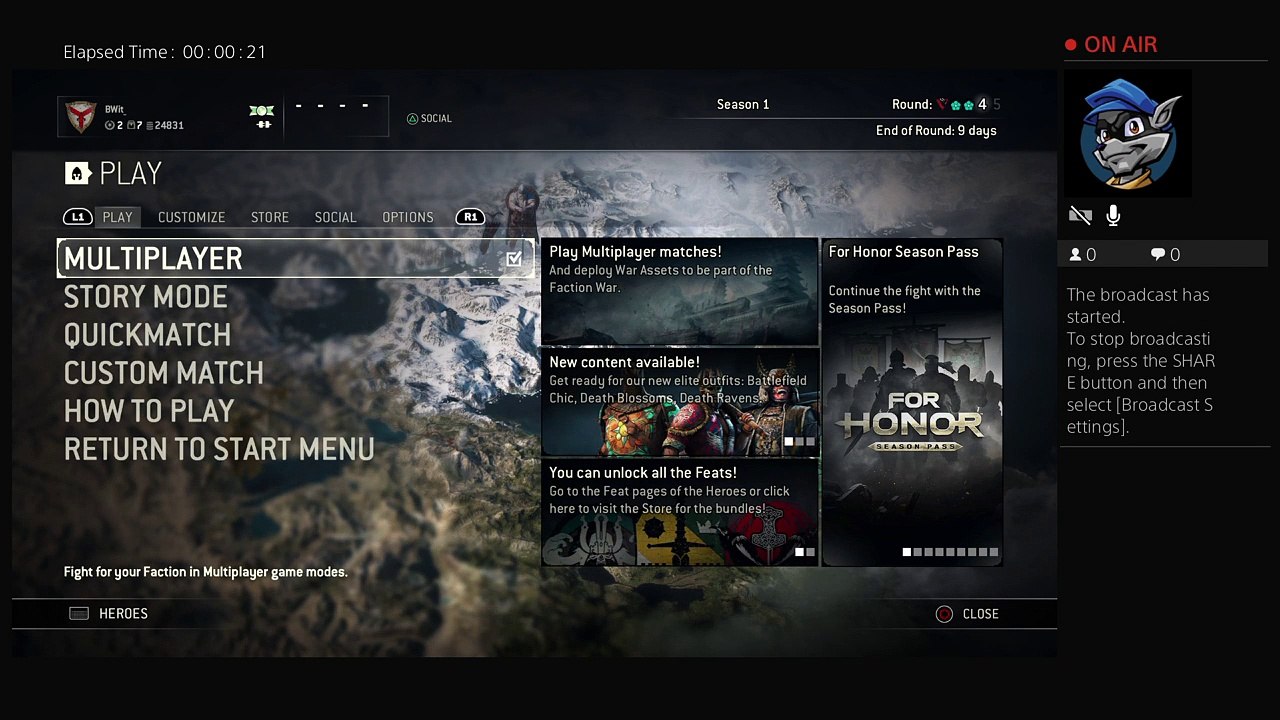This screenshot has height=720, width=1280.
Task: Click the round number 4
Action: 982,104
